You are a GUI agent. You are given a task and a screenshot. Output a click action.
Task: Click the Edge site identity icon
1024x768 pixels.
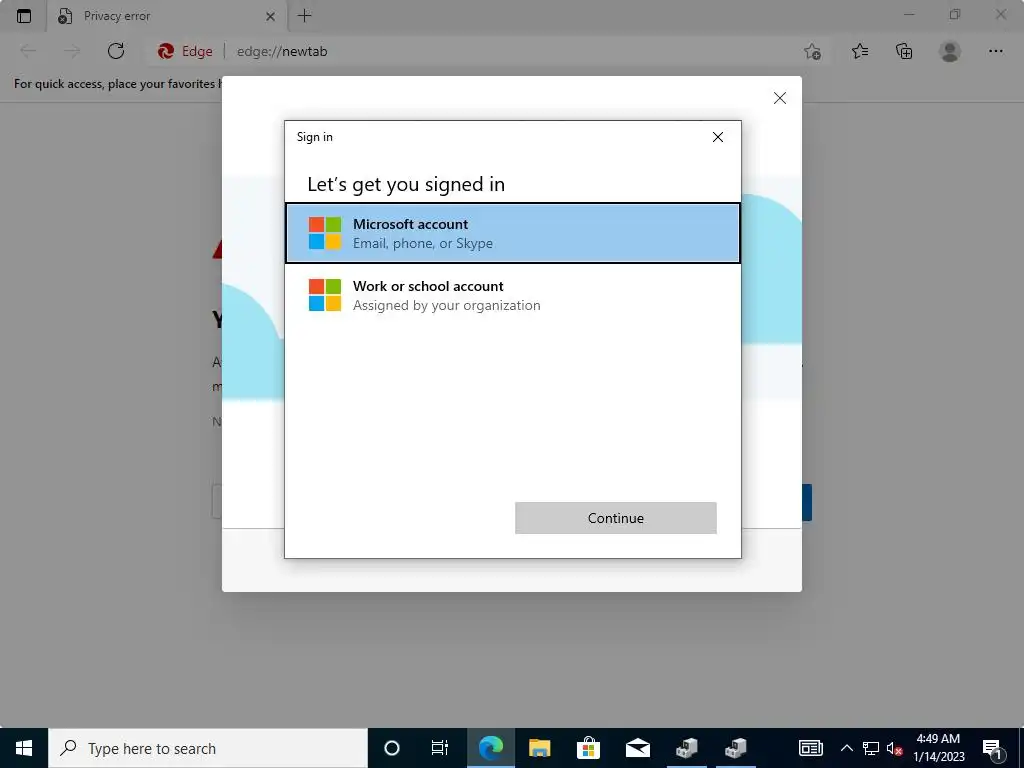click(185, 51)
